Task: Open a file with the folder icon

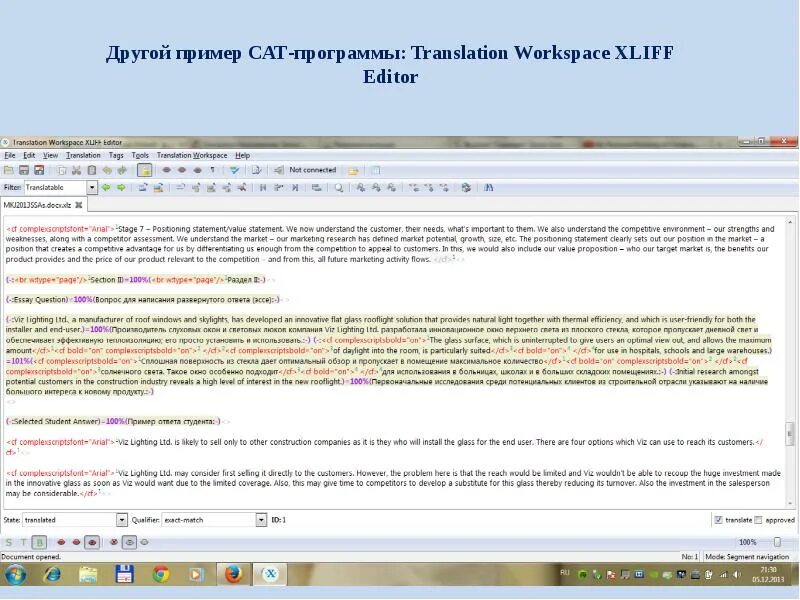Action: pos(9,170)
